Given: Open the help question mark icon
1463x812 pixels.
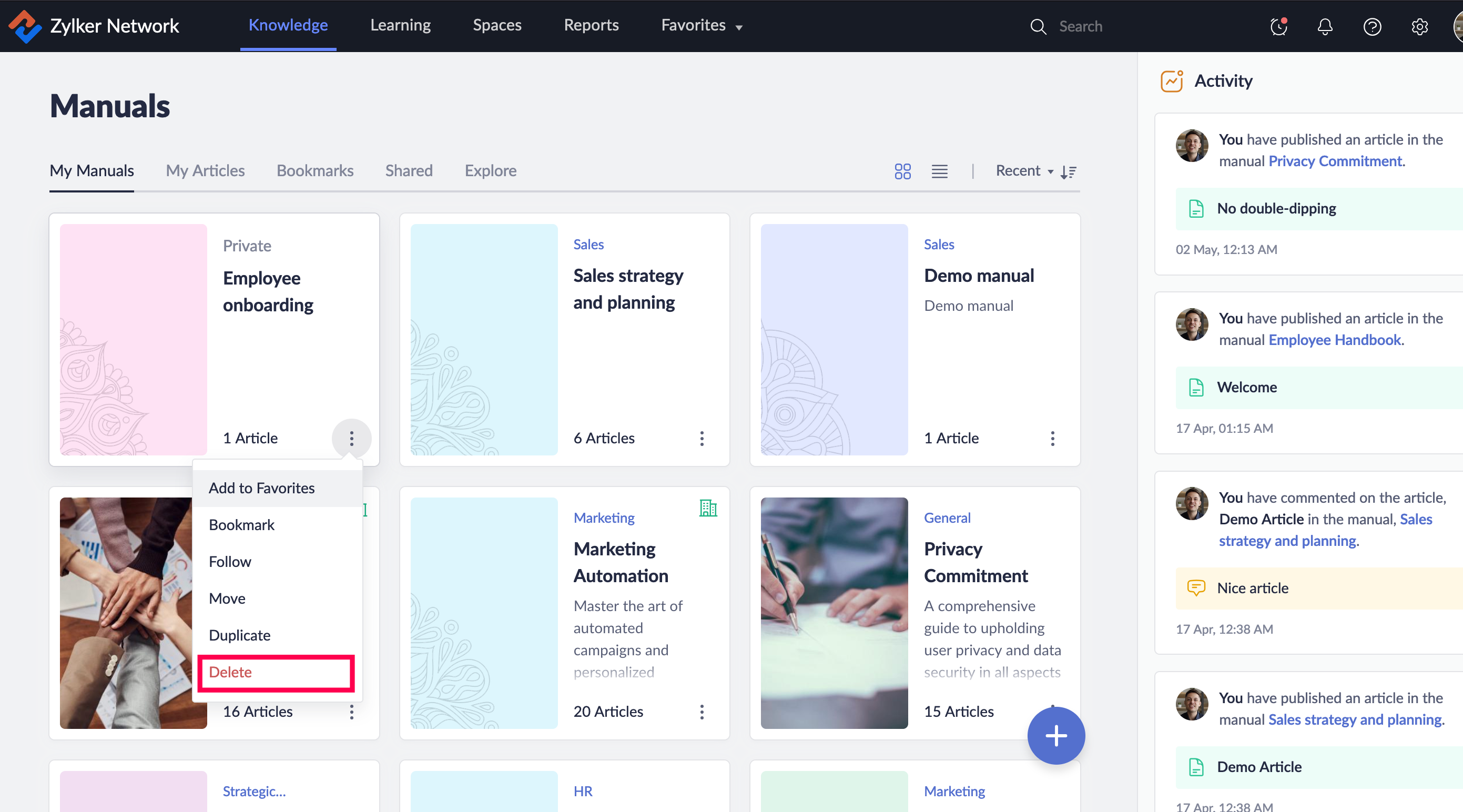Looking at the screenshot, I should [1371, 26].
